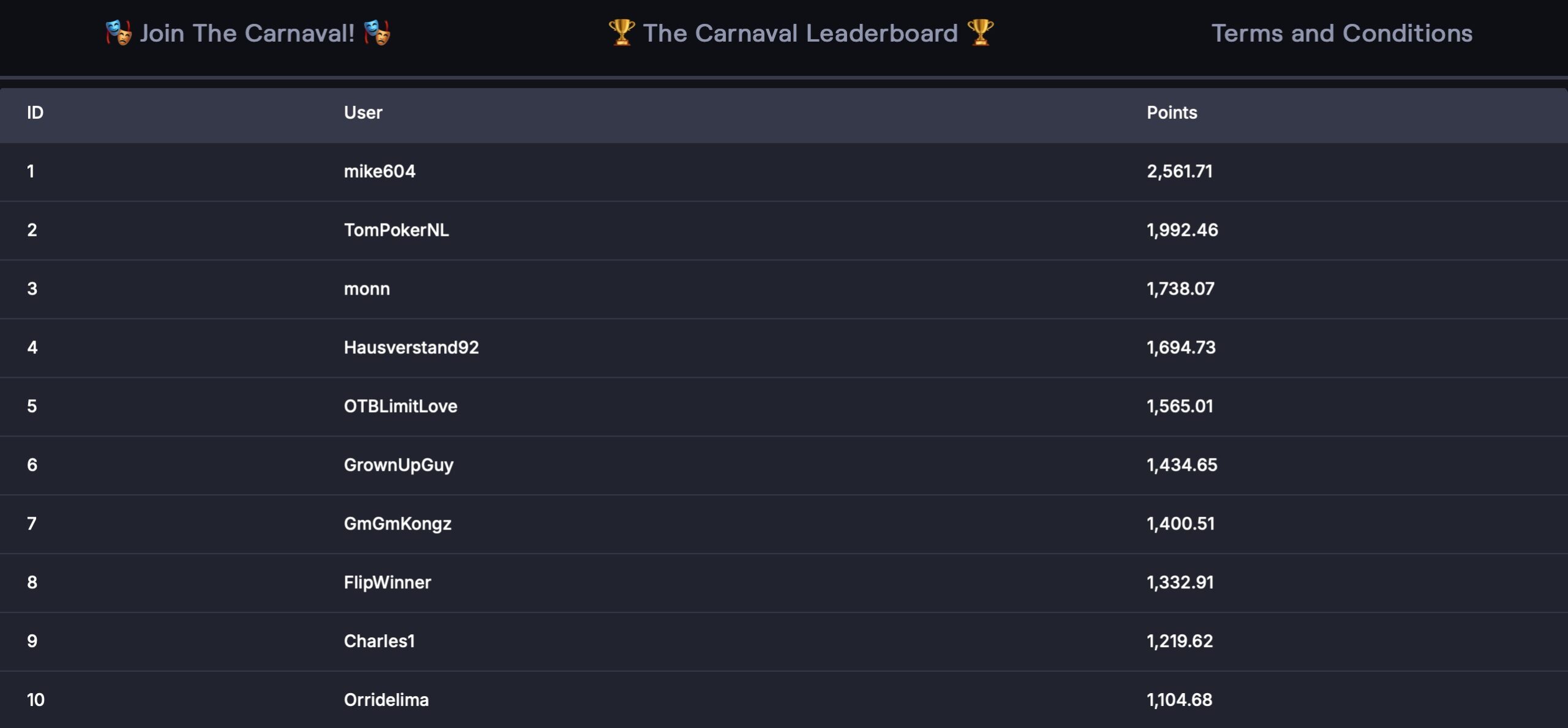
Task: Click username mike604
Action: [x=380, y=171]
